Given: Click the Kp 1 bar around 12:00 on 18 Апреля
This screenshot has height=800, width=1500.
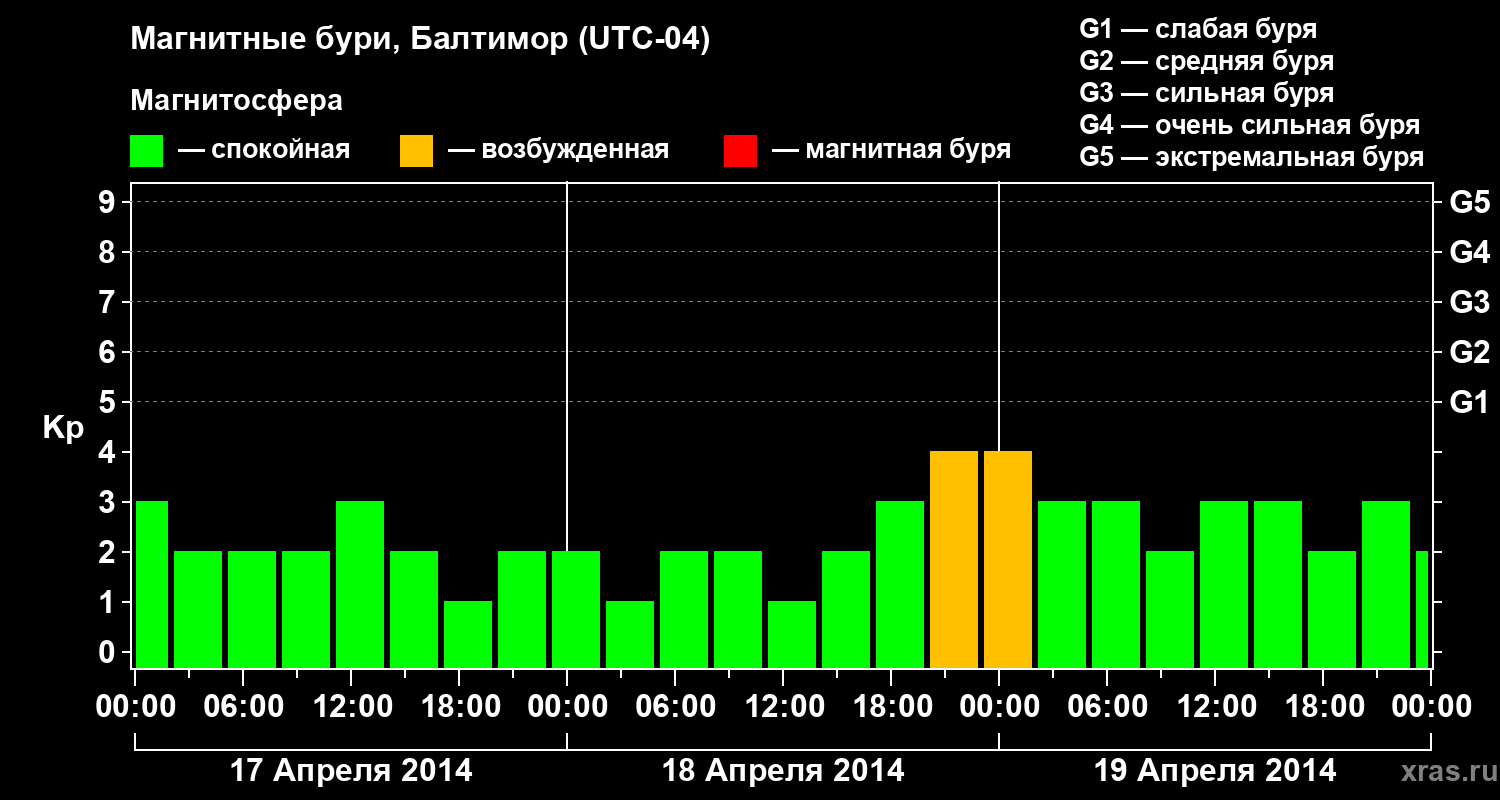Looking at the screenshot, I should coord(792,635).
